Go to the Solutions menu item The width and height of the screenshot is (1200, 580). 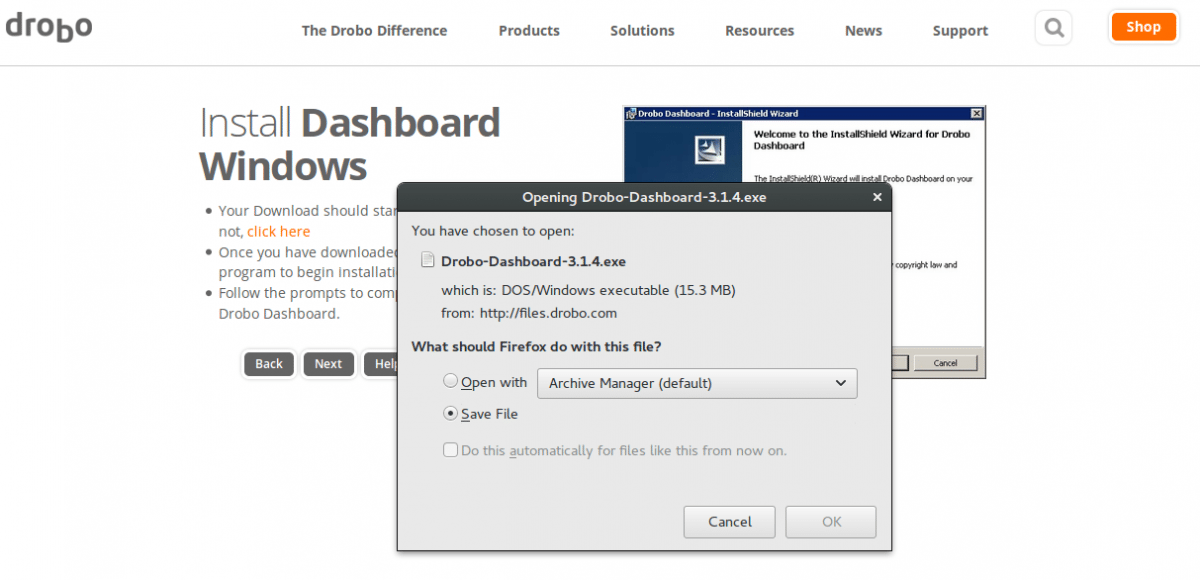click(642, 31)
